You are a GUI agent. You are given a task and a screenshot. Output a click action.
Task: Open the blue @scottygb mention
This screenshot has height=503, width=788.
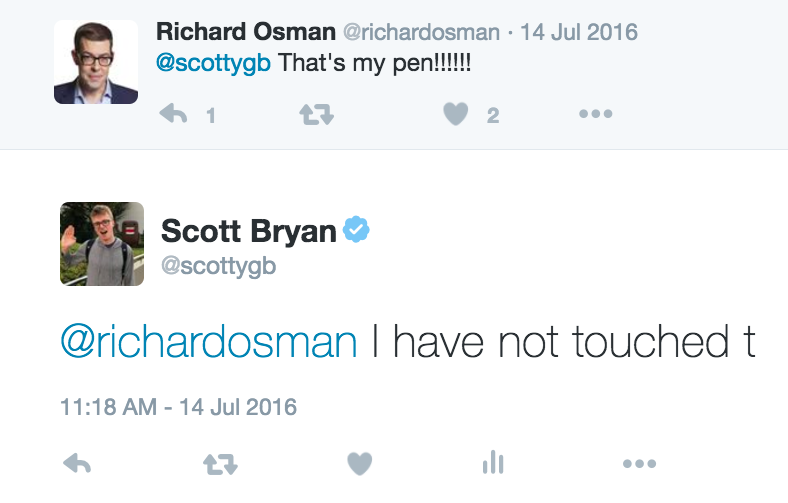pos(213,63)
